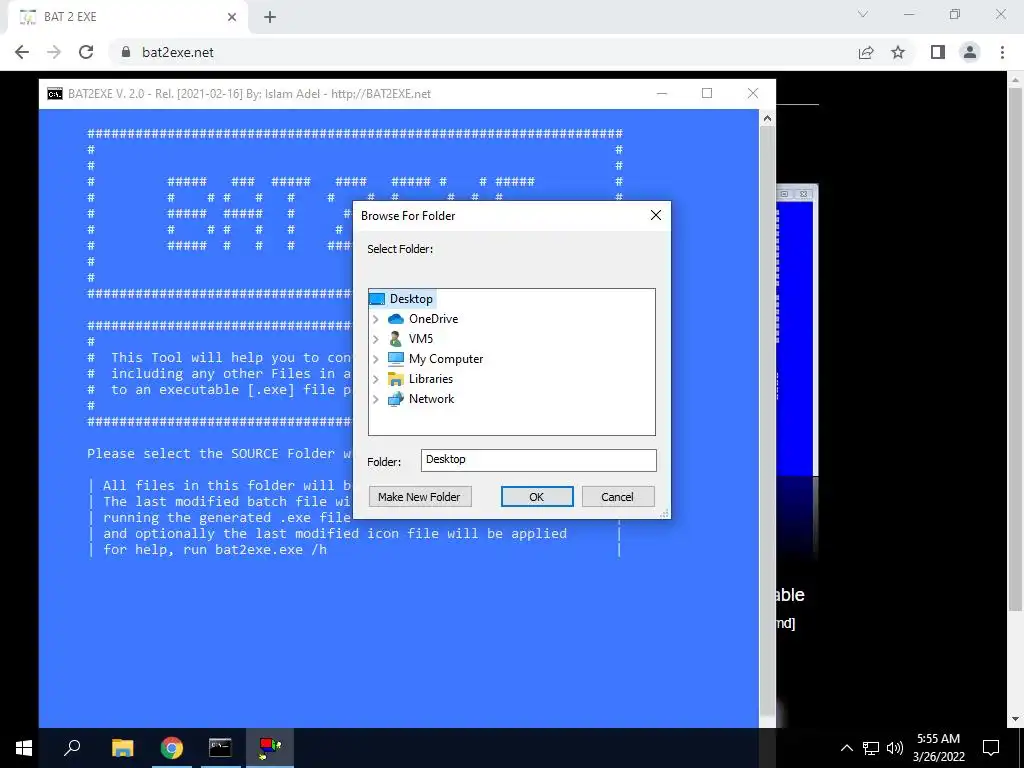Minimize the BAT2EXE console window

coord(662,94)
